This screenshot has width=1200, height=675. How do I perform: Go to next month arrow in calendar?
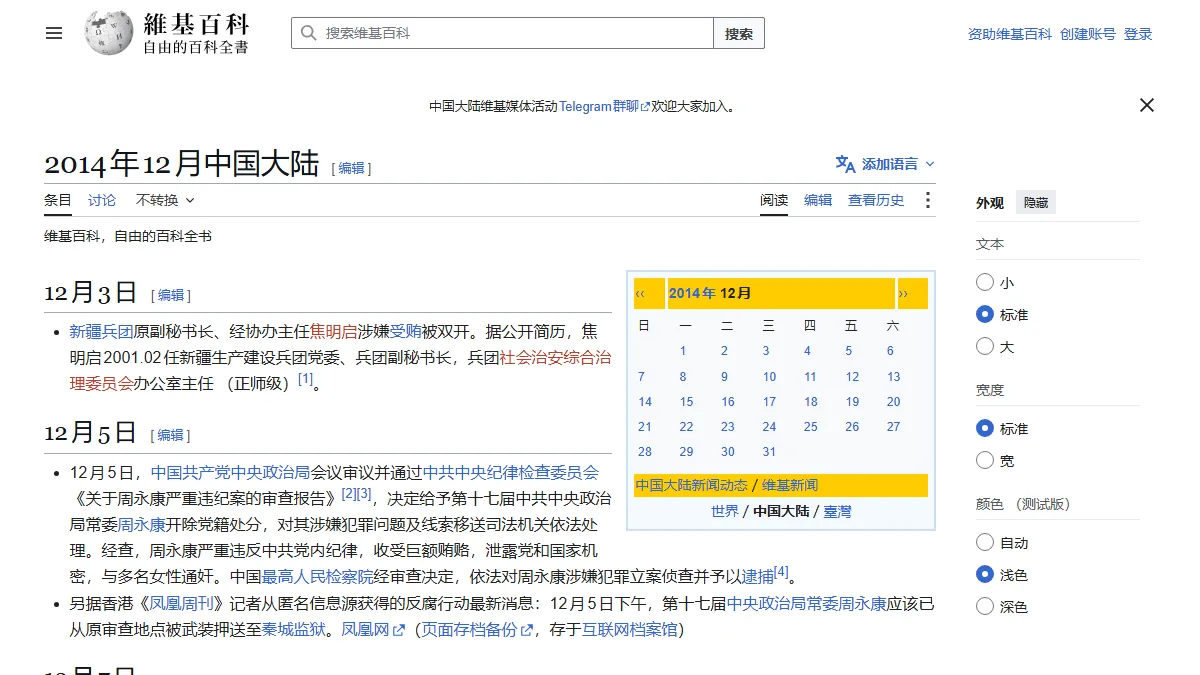pyautogui.click(x=904, y=293)
